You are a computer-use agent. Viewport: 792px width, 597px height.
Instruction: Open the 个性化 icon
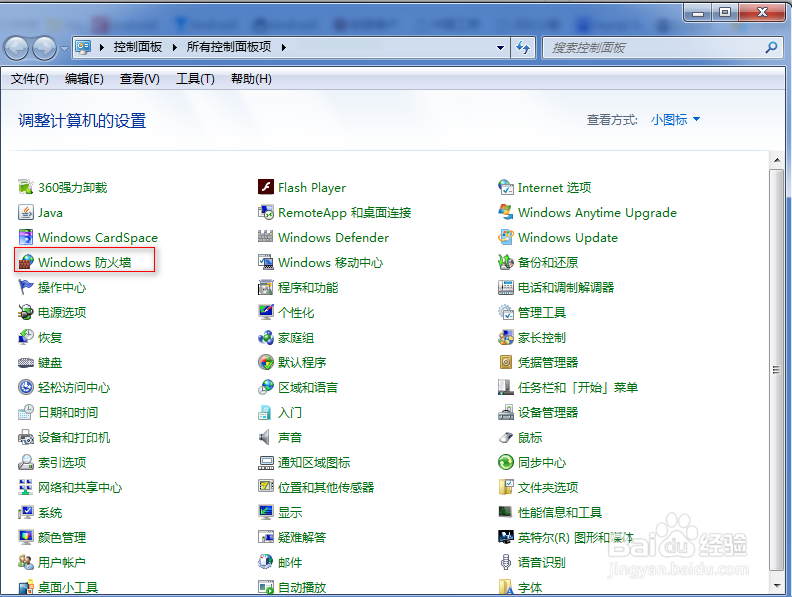(x=266, y=312)
